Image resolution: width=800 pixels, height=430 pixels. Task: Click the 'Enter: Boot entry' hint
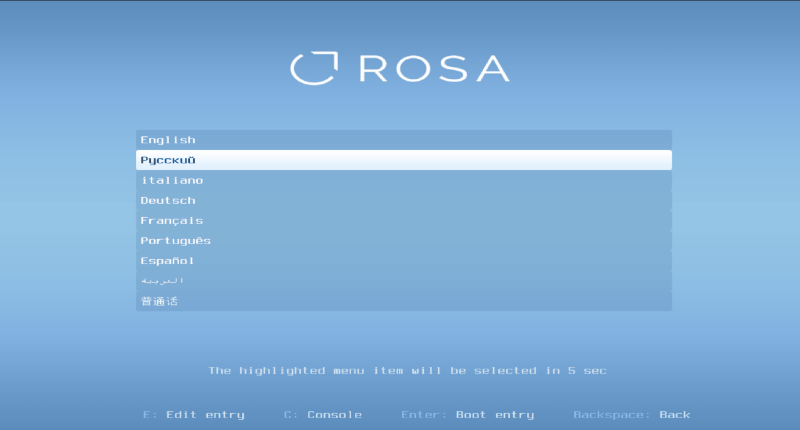point(467,415)
